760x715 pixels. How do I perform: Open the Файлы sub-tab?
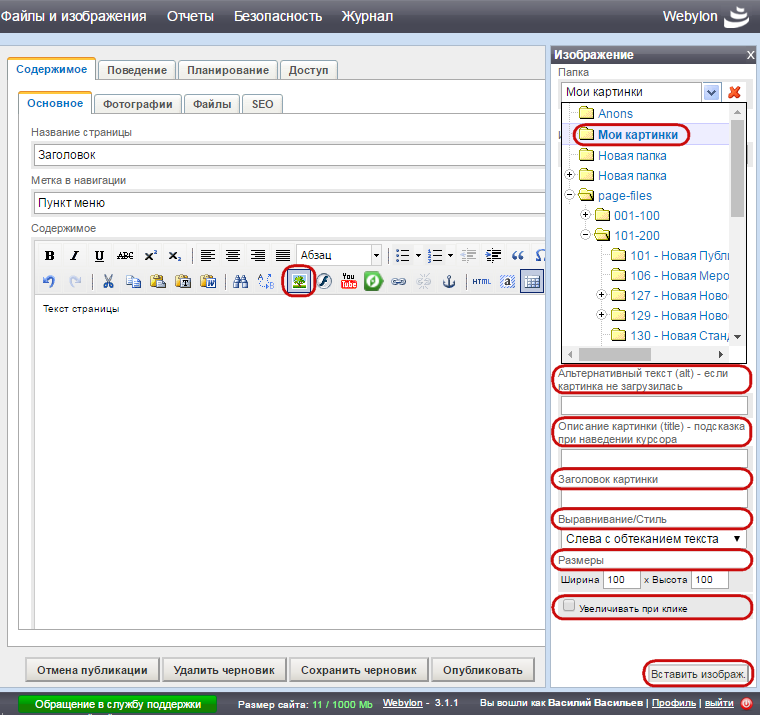pyautogui.click(x=212, y=104)
